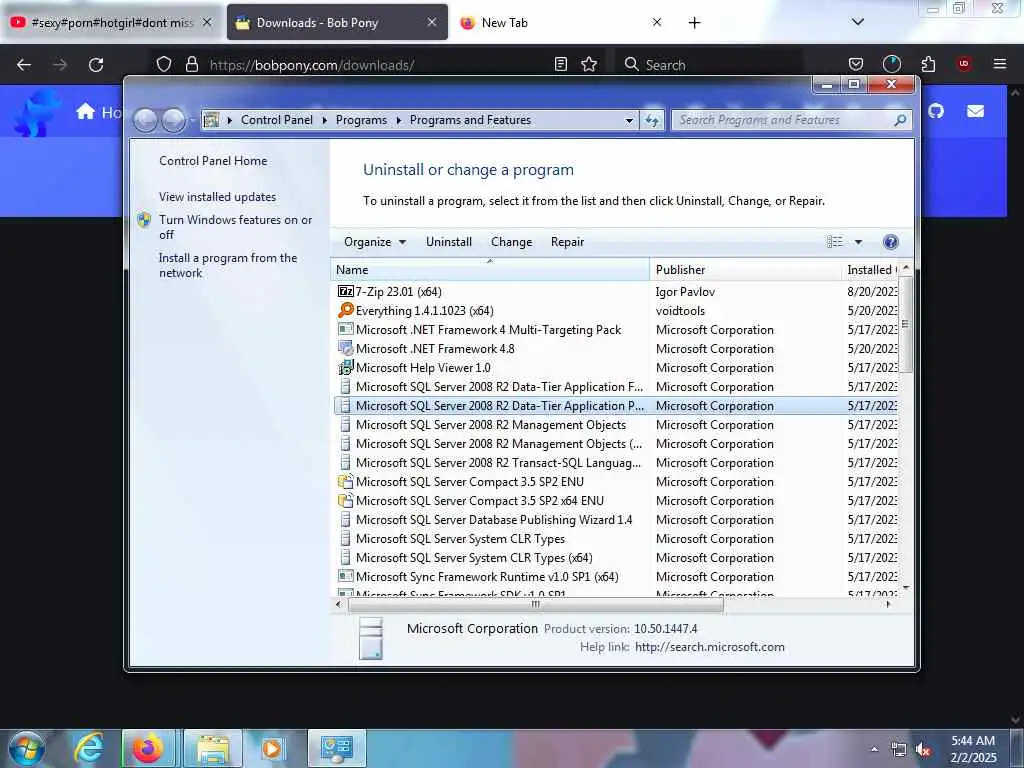
Task: Select Microsoft SQL Server System CLR Types (x64)
Action: pos(474,558)
